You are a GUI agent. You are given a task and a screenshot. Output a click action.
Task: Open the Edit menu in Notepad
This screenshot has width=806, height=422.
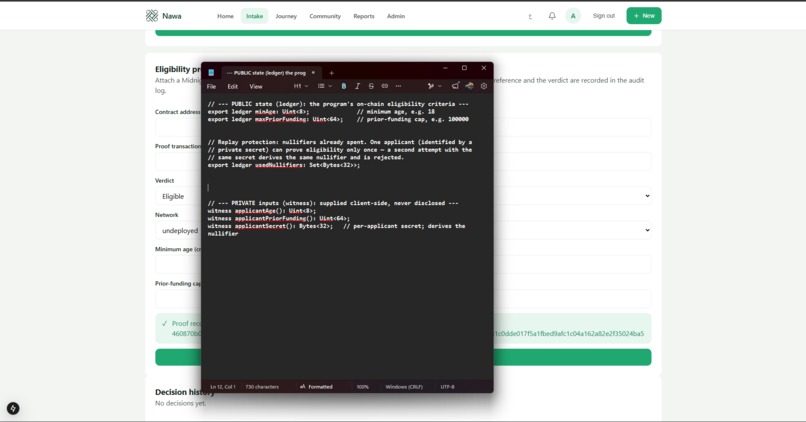click(x=232, y=86)
